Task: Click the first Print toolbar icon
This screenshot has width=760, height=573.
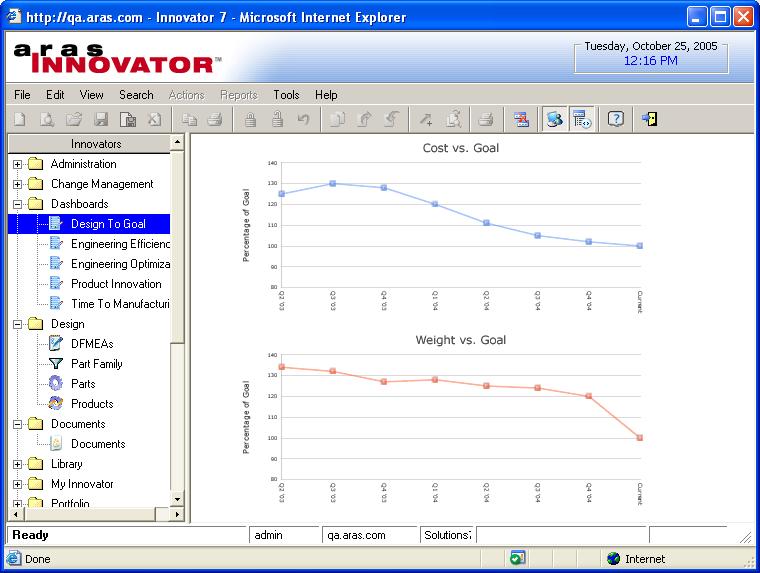Action: pos(215,119)
